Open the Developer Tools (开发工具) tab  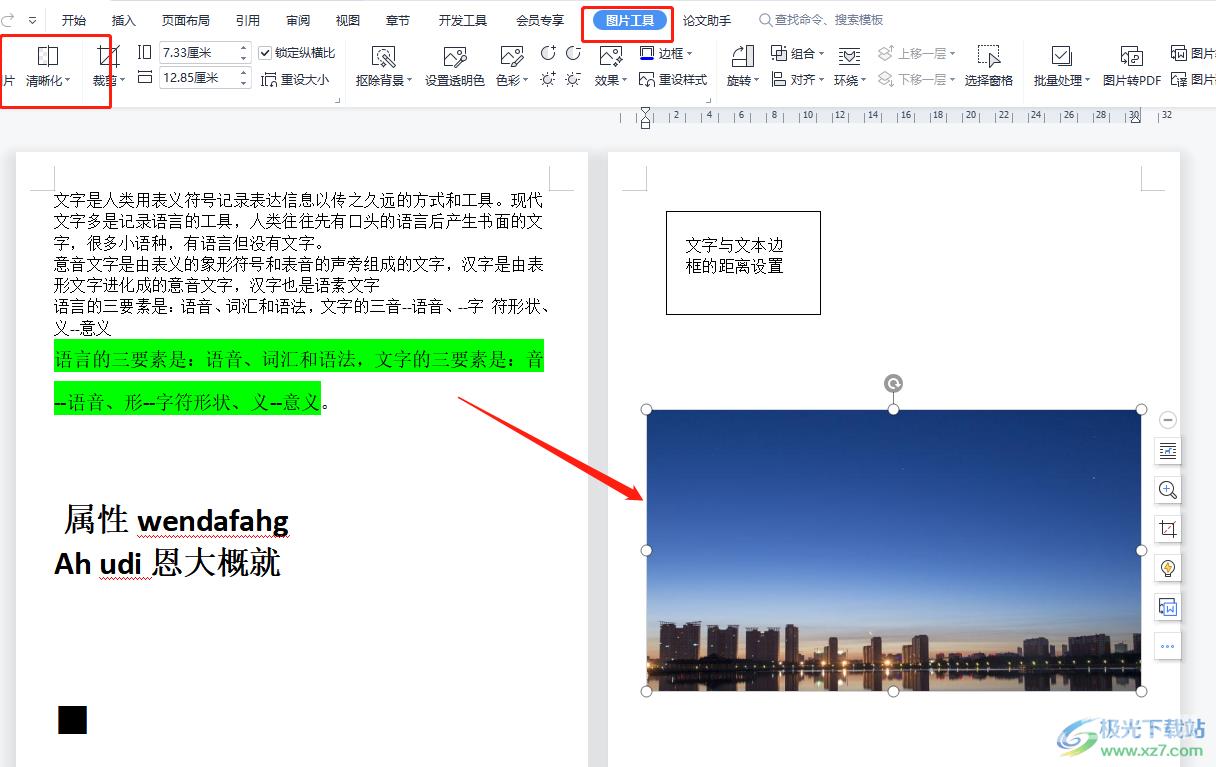pyautogui.click(x=463, y=20)
